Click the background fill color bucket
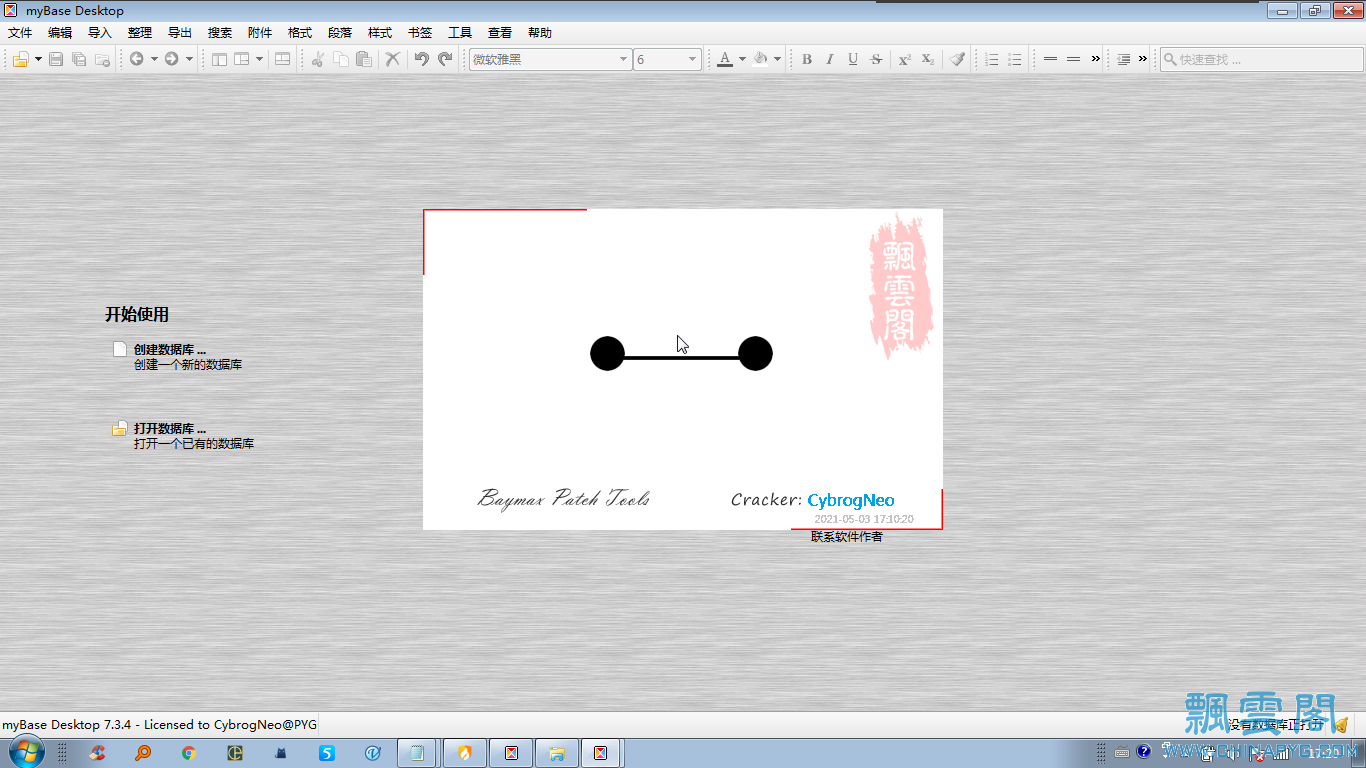Screen dimensions: 1366x768 click(761, 59)
